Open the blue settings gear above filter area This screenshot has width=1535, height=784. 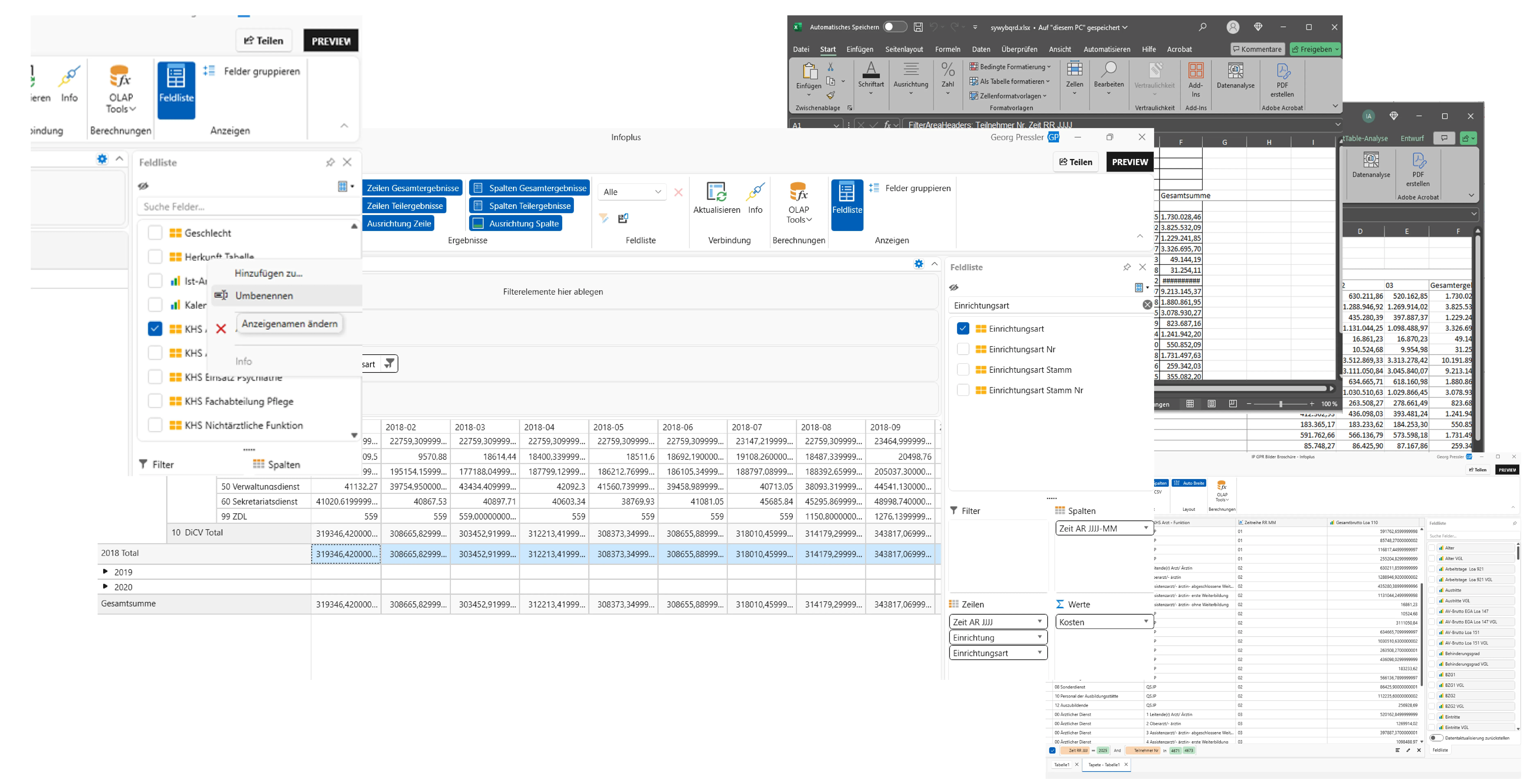pyautogui.click(x=919, y=264)
